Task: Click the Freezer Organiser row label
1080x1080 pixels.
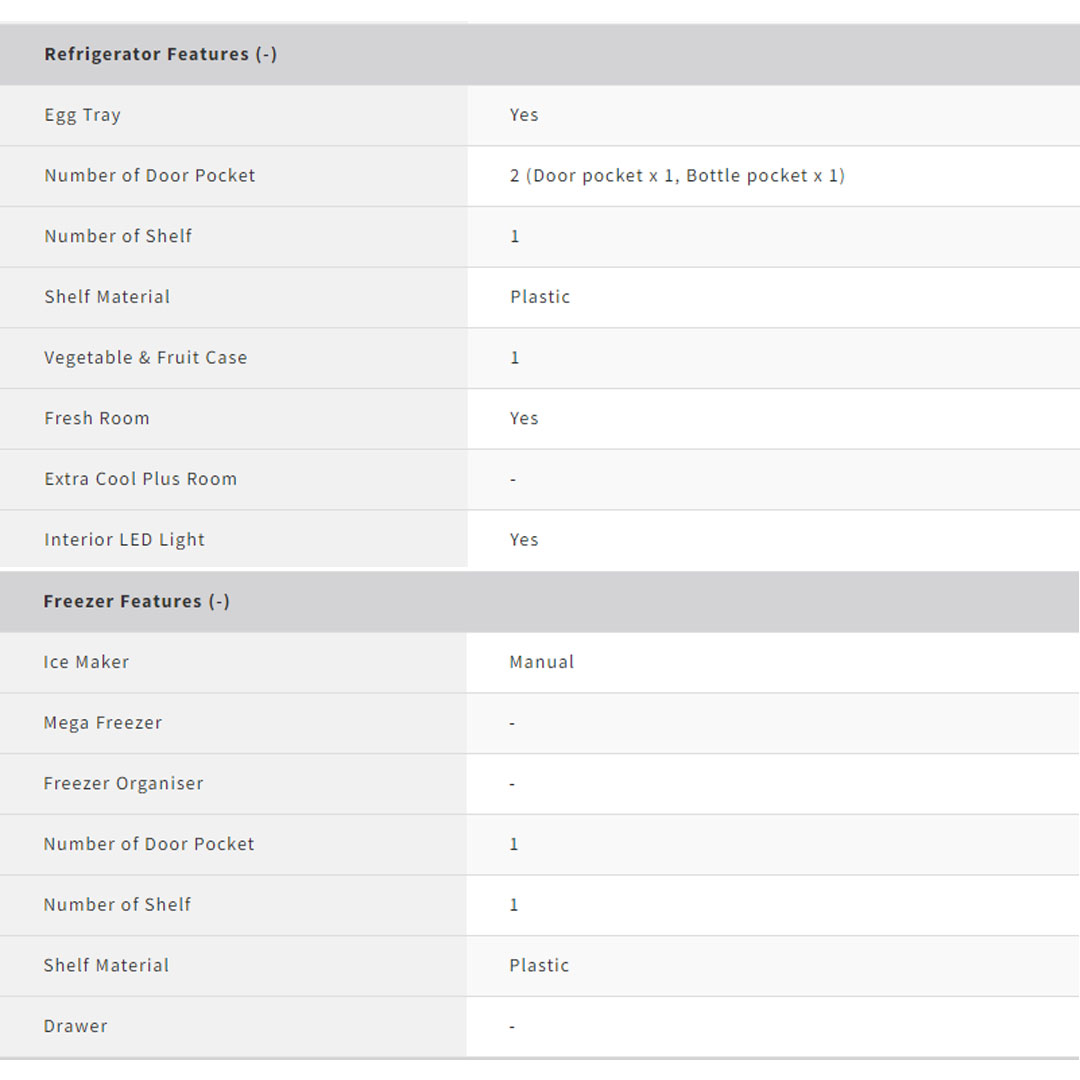Action: pos(123,784)
